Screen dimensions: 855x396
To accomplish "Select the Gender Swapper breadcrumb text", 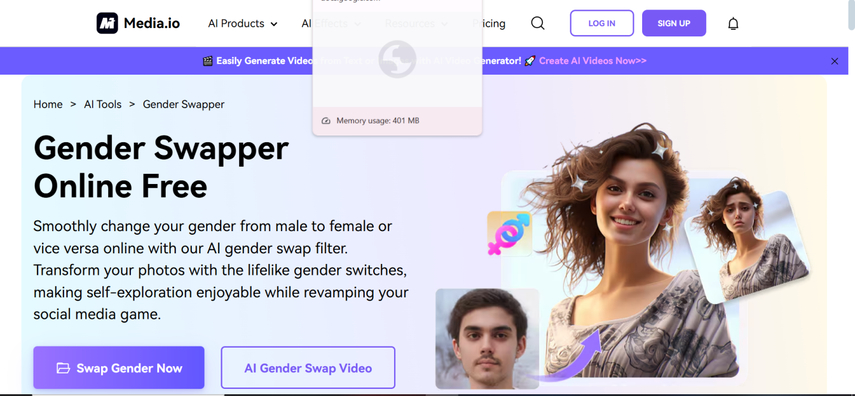I will point(183,104).
